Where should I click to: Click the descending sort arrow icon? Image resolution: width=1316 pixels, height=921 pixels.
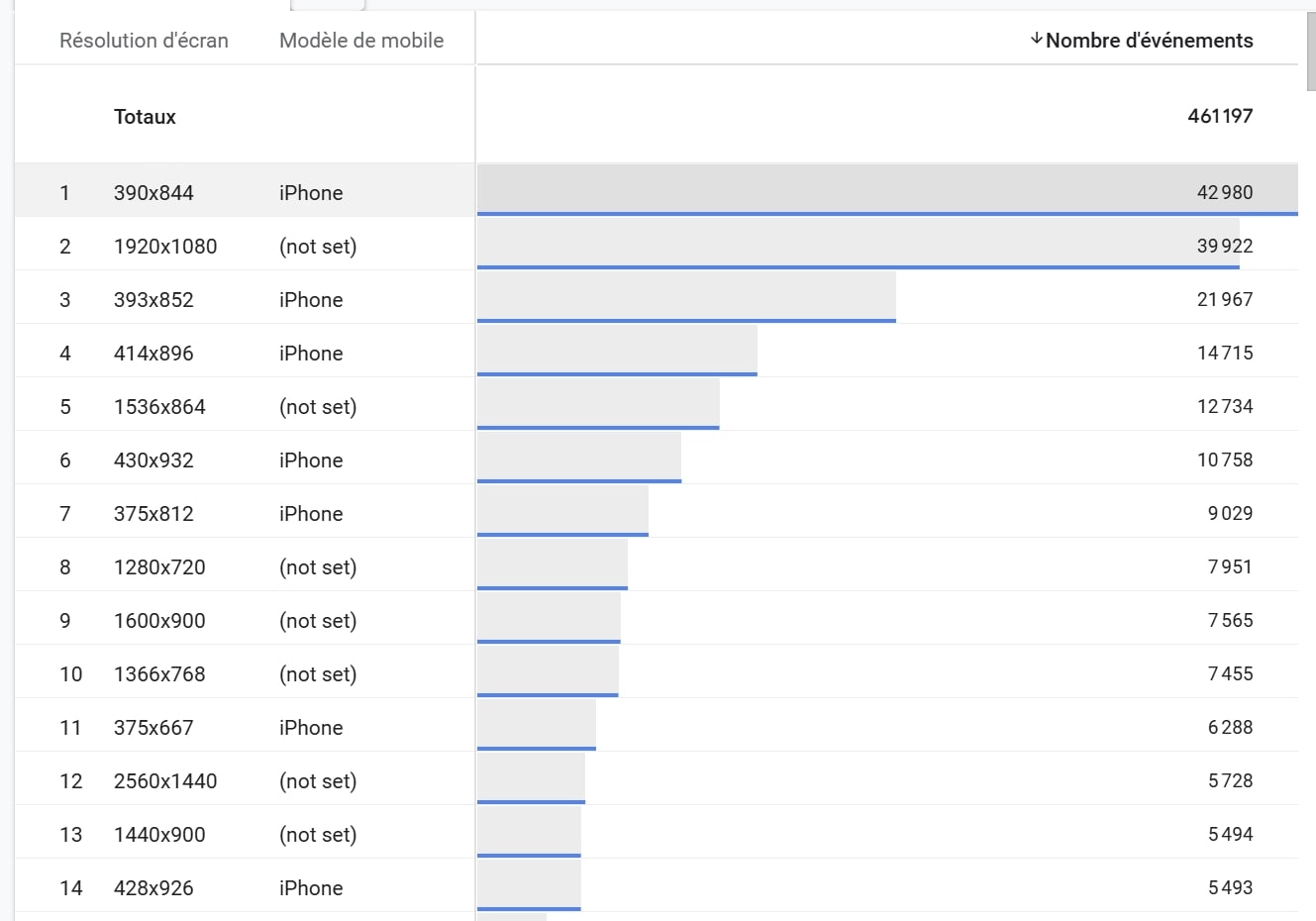1036,40
